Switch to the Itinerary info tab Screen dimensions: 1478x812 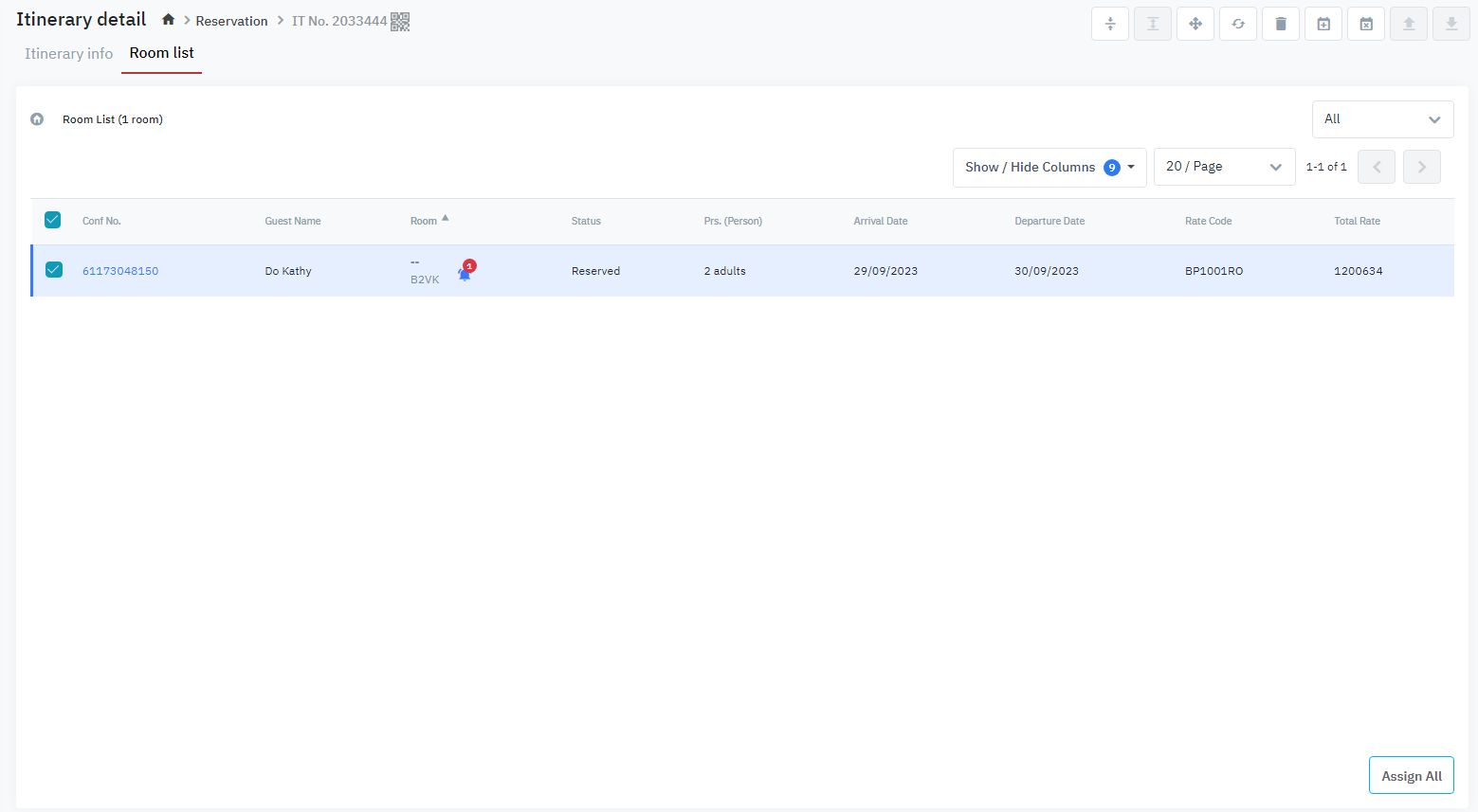68,54
